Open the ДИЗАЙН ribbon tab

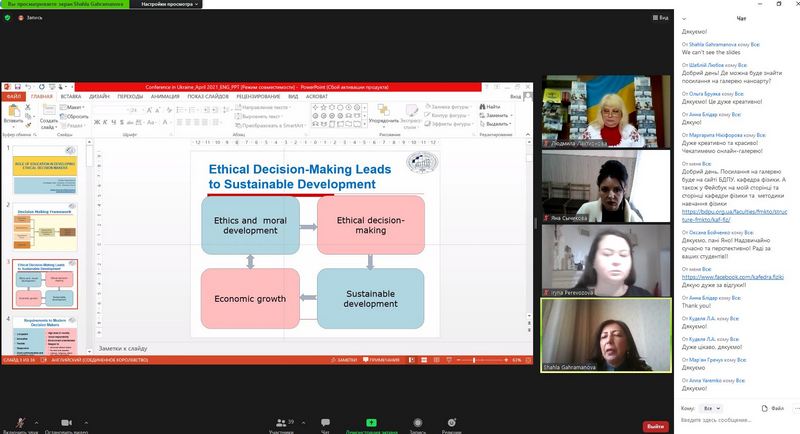pyautogui.click(x=99, y=96)
